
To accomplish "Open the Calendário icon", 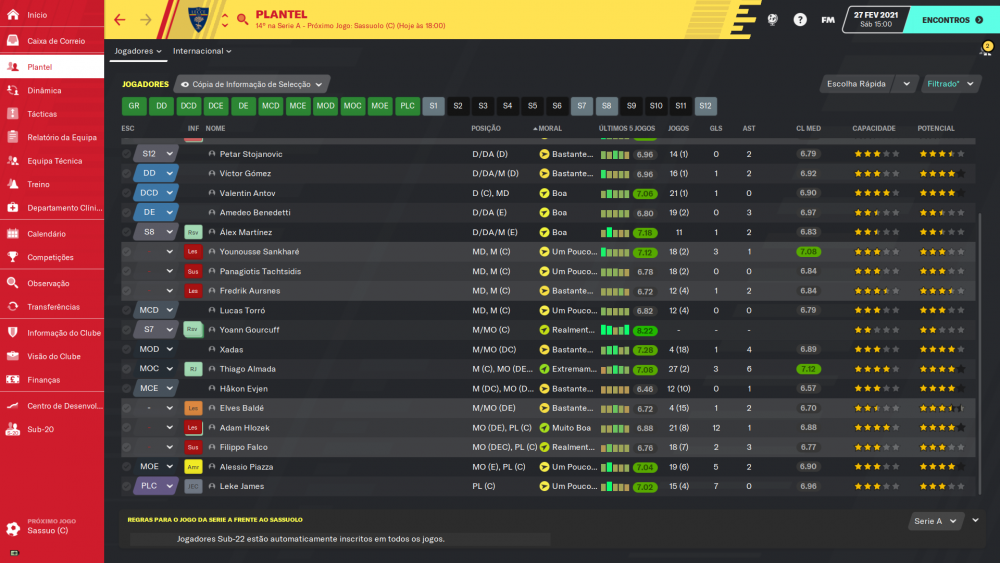I will pos(13,234).
